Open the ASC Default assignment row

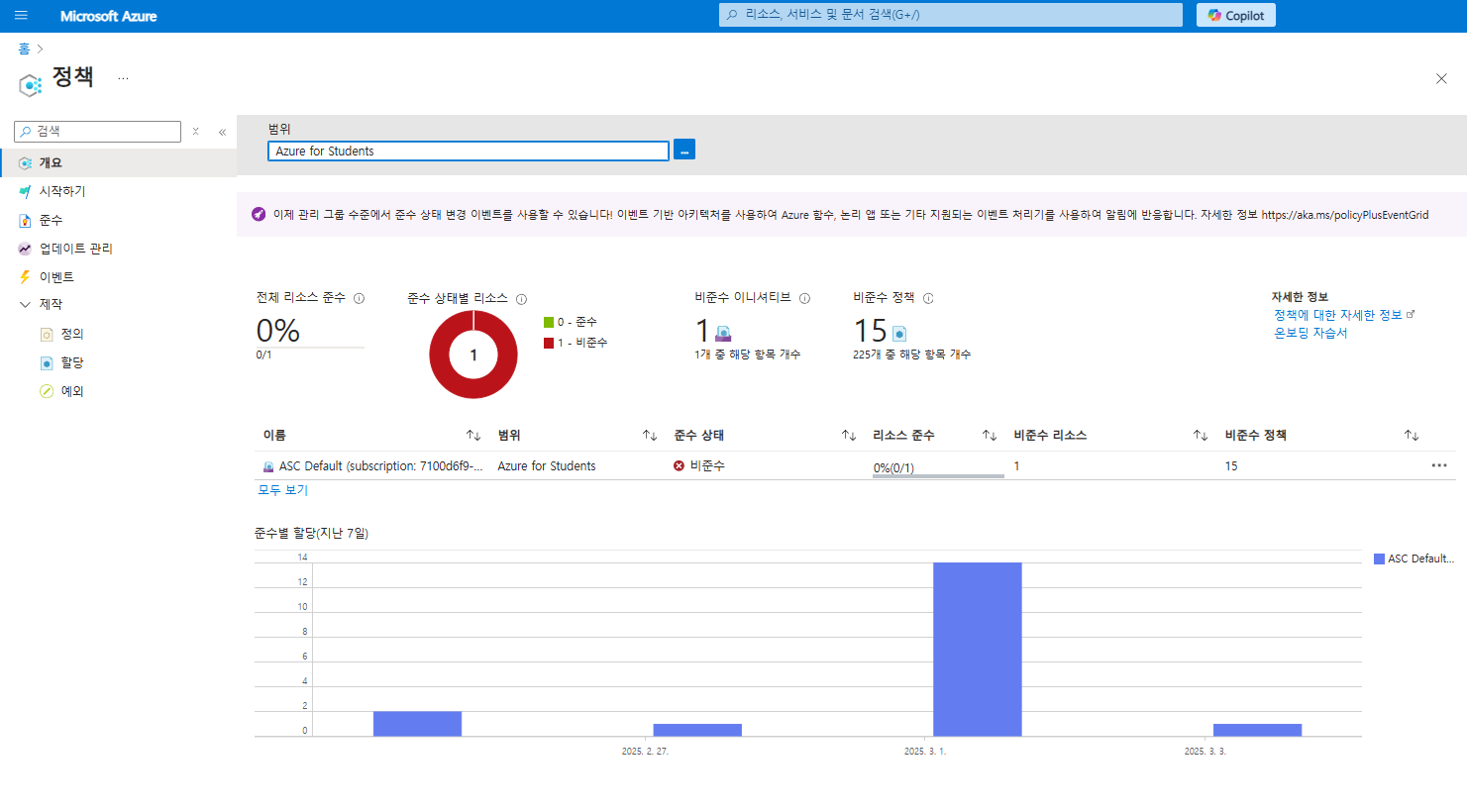click(380, 466)
